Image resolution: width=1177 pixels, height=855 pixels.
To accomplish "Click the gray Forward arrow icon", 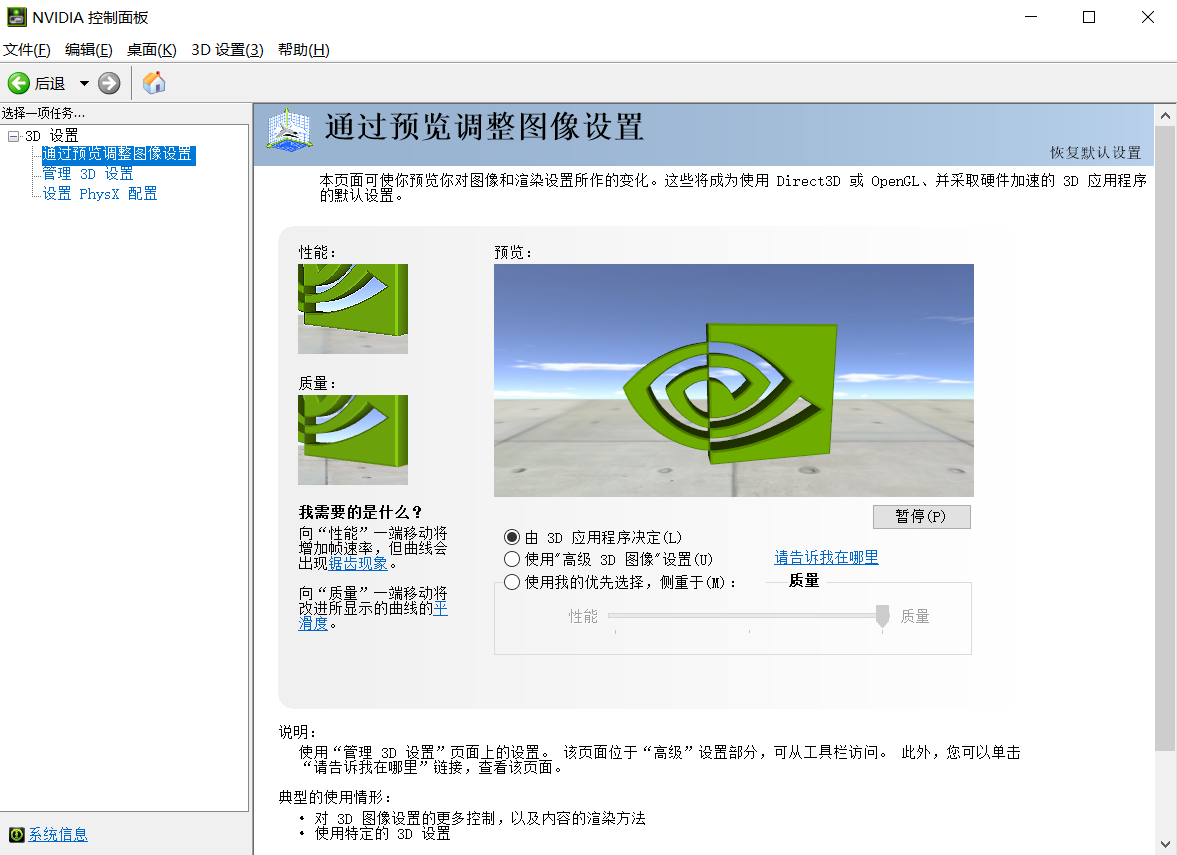I will point(109,83).
